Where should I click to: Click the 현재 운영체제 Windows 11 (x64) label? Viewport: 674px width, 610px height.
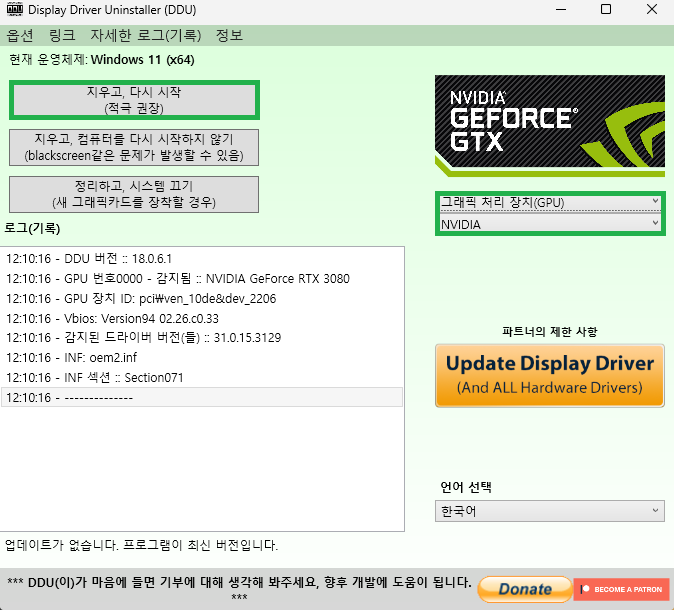coord(102,59)
